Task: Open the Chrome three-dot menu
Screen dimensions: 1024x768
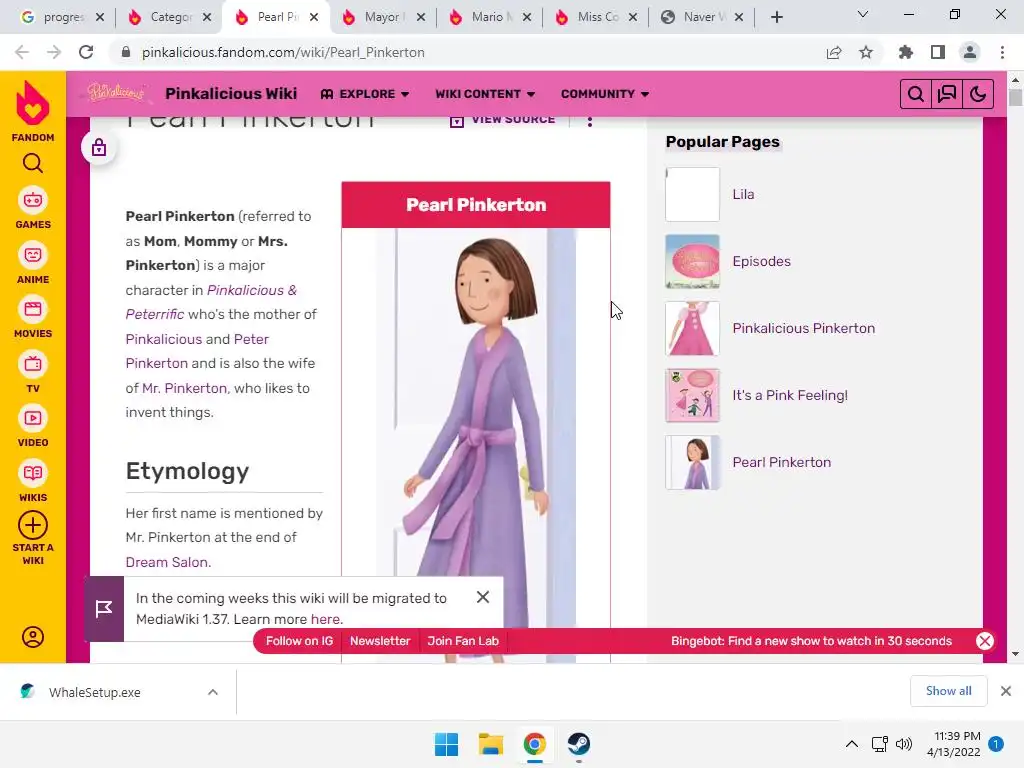Action: pos(1002,52)
